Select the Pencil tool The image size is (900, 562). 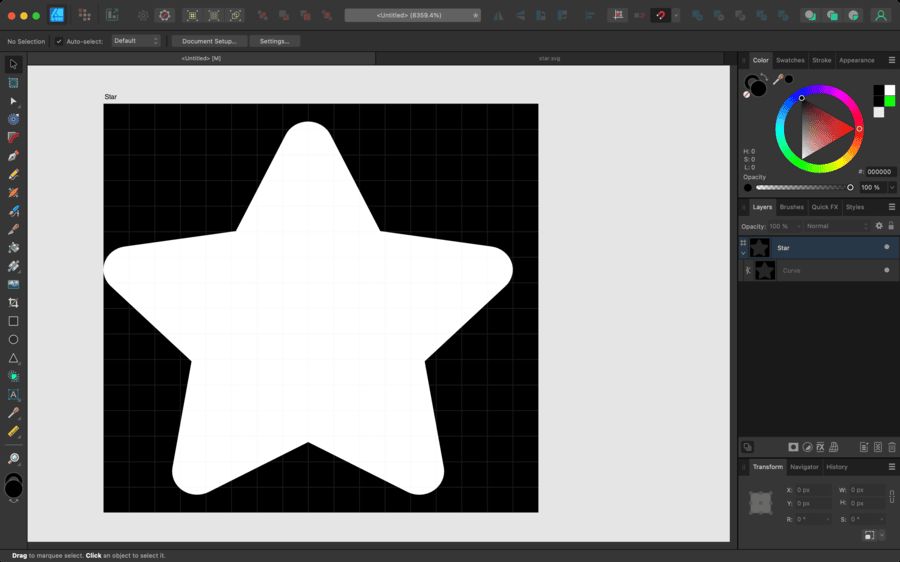(13, 175)
